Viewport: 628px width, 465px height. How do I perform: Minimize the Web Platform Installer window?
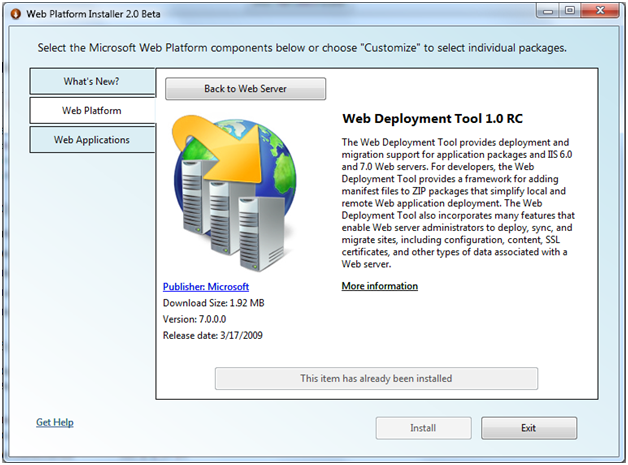548,11
